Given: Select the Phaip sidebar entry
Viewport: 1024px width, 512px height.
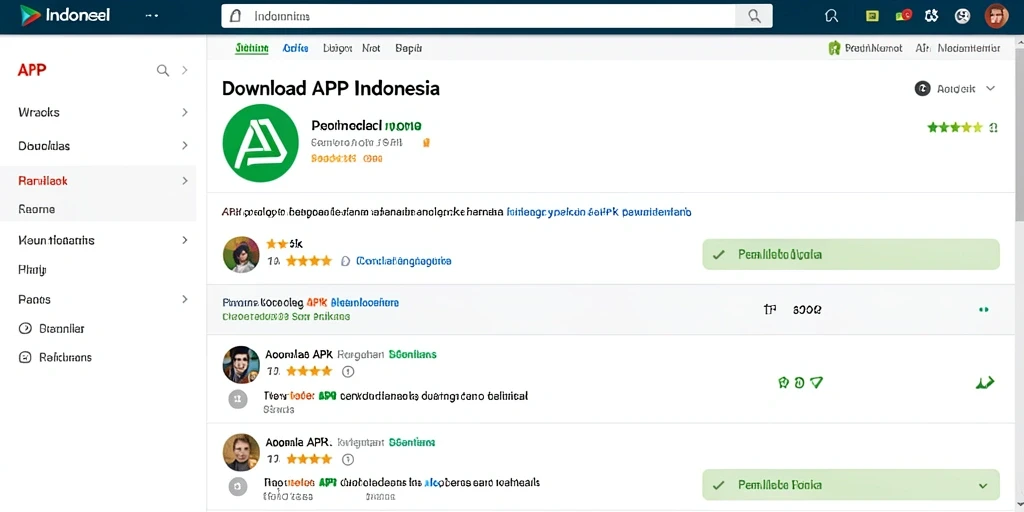Looking at the screenshot, I should point(32,270).
